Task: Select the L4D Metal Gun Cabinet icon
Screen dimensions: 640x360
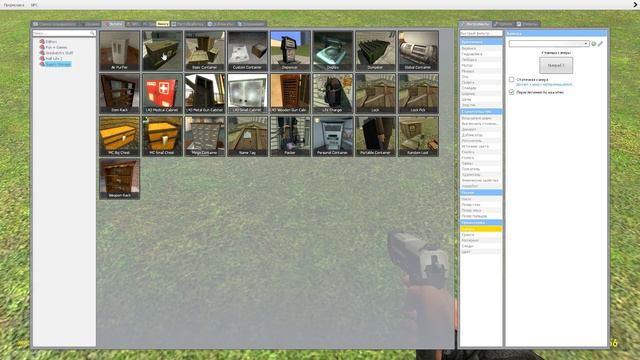Action: click(205, 93)
